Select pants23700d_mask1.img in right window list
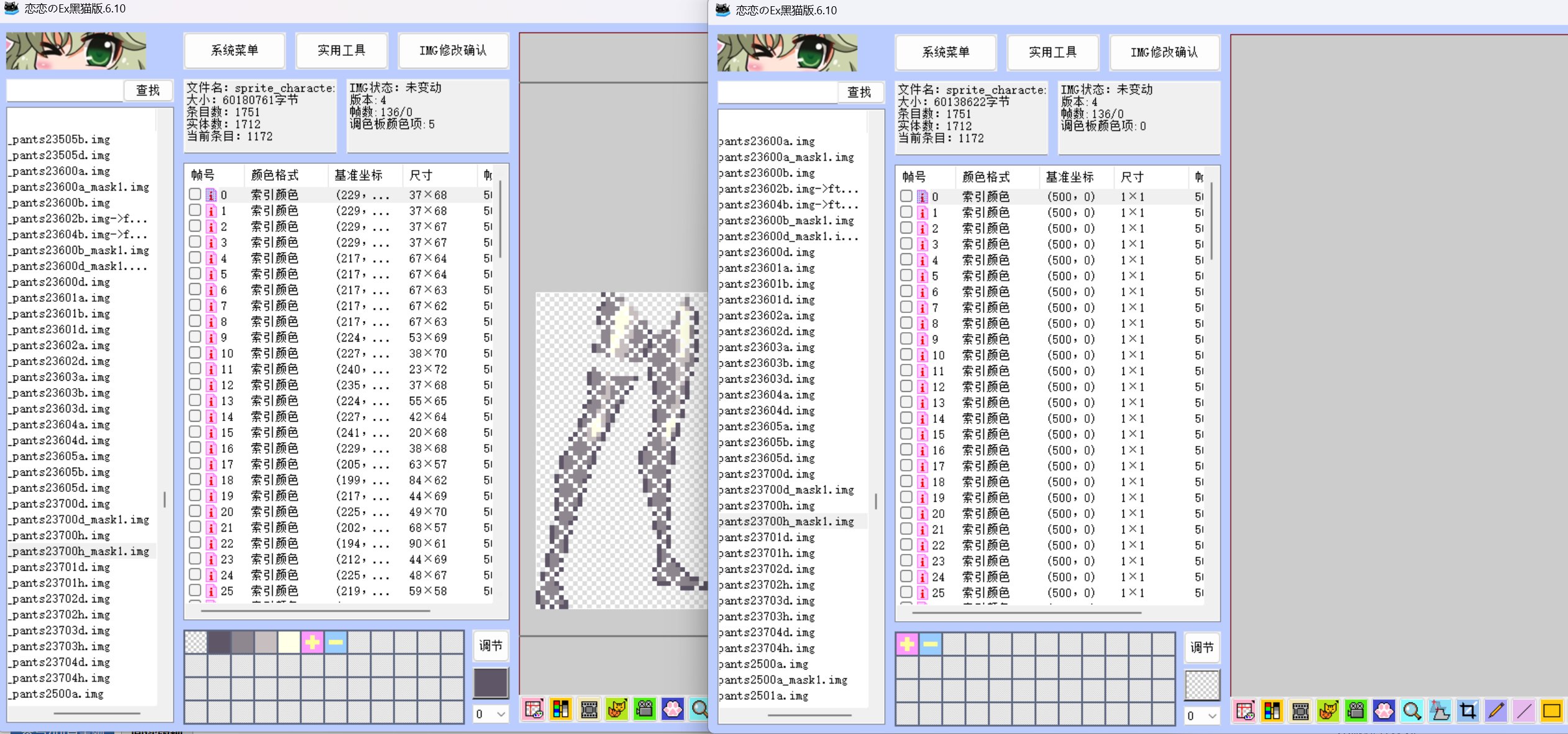Image resolution: width=1568 pixels, height=734 pixels. [x=793, y=490]
